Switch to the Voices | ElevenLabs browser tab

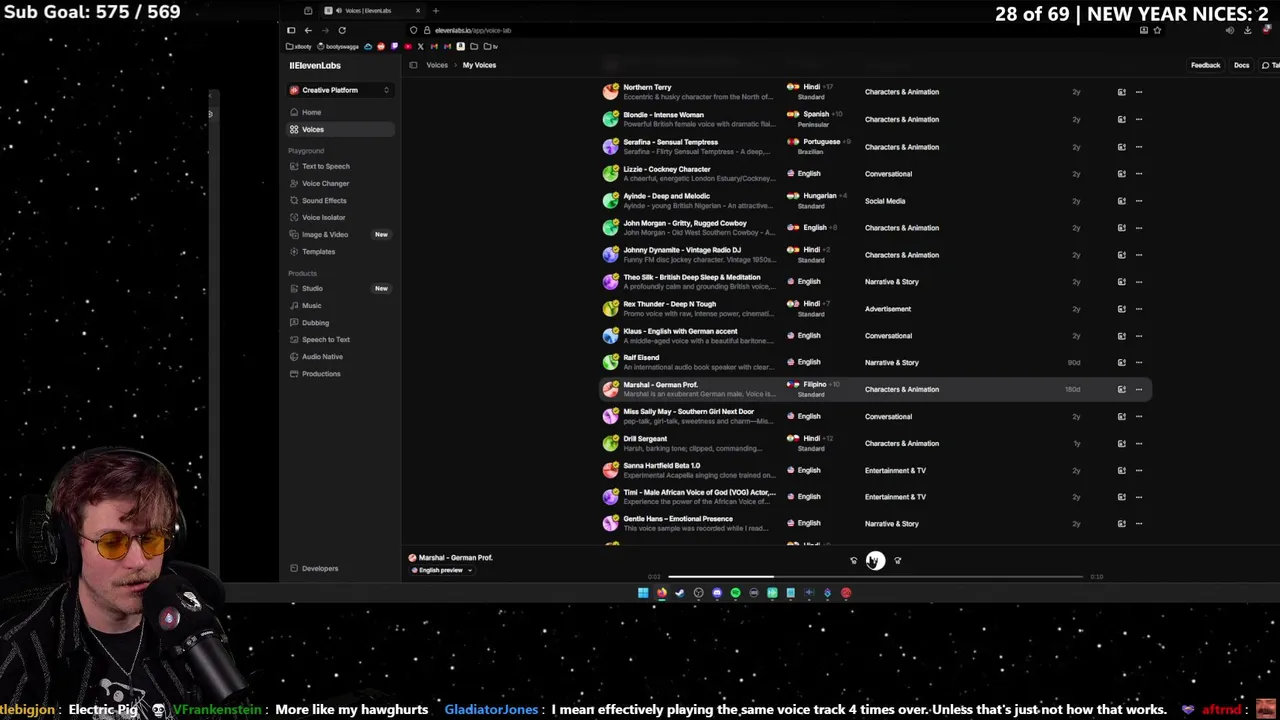(x=372, y=11)
